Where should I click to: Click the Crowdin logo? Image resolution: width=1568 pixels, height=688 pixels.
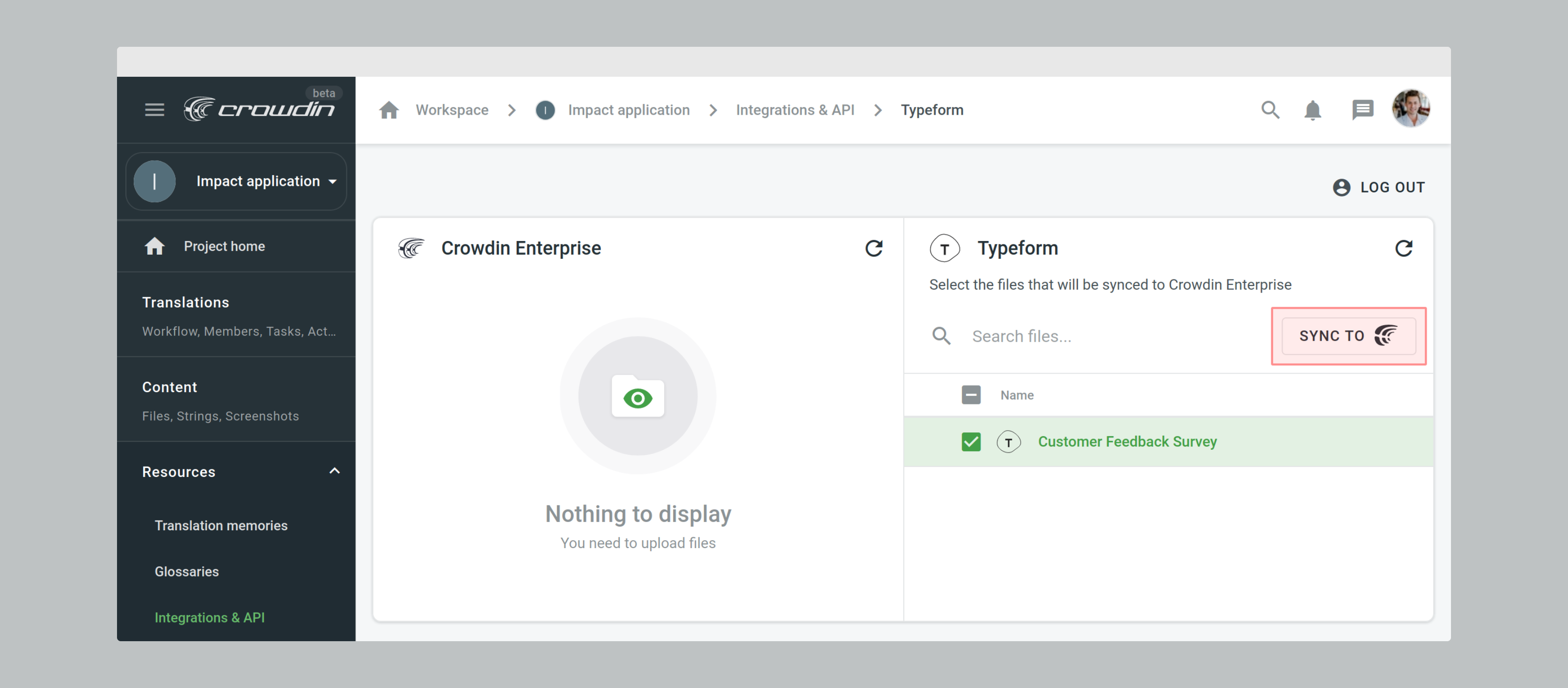coord(259,109)
